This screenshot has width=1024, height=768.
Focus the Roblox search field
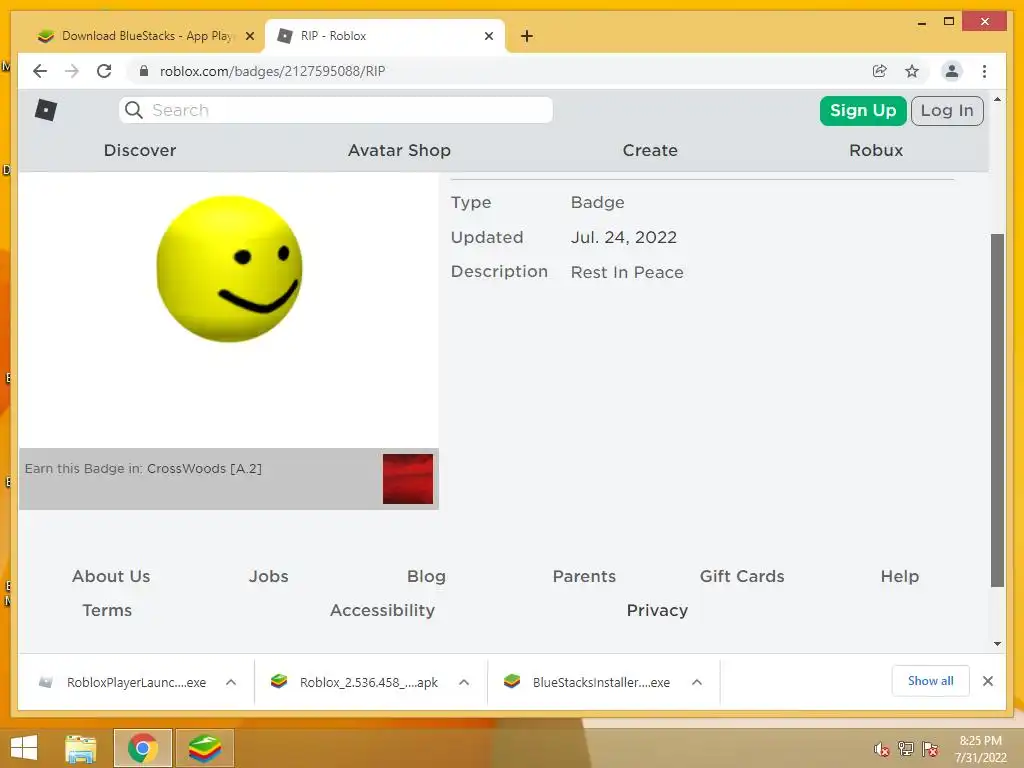[336, 110]
